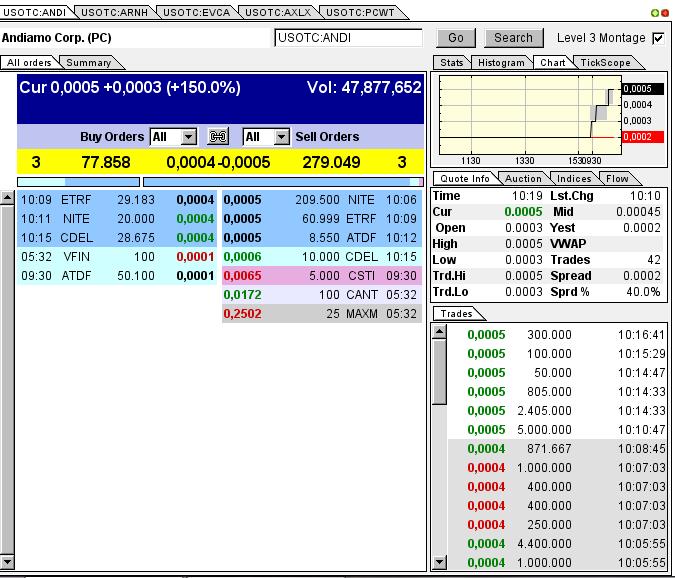Open the TickScope tab

click(605, 63)
